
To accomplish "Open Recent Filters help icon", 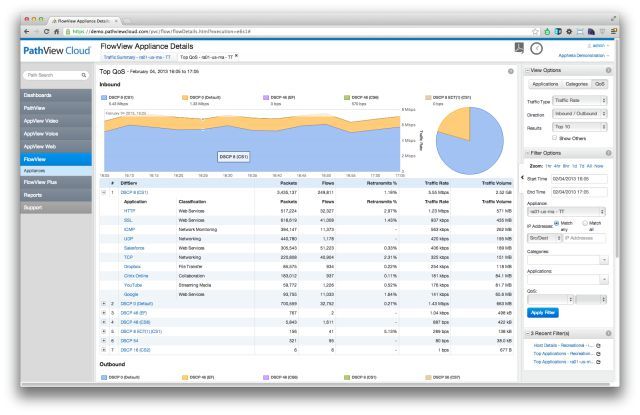I will pos(608,333).
